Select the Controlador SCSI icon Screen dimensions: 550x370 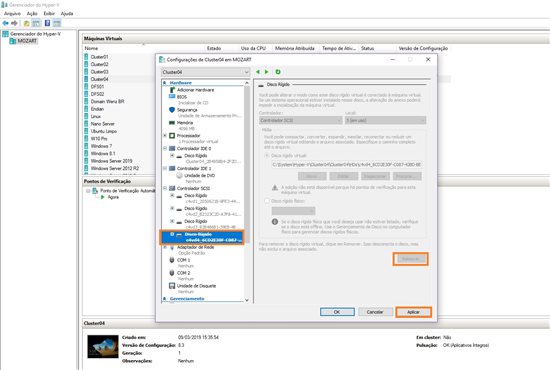coord(172,188)
